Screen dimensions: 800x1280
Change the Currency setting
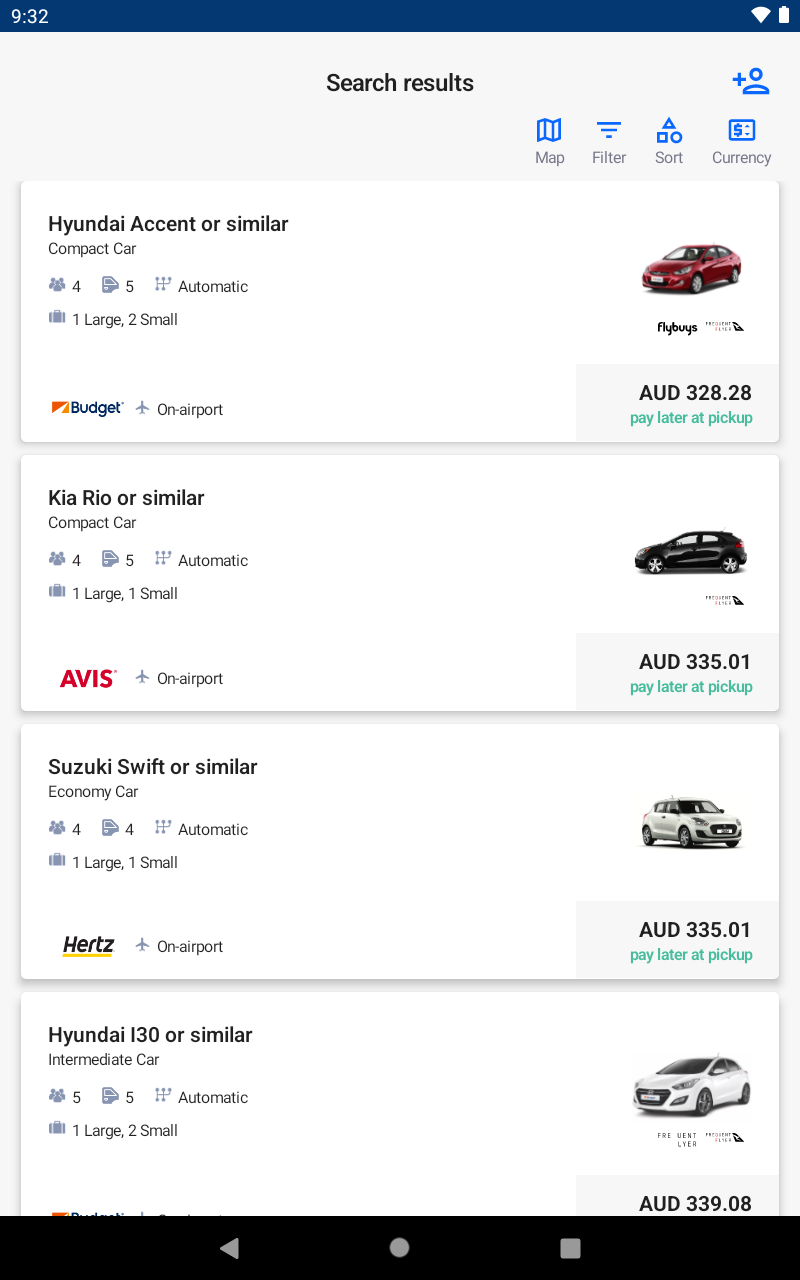click(x=741, y=141)
